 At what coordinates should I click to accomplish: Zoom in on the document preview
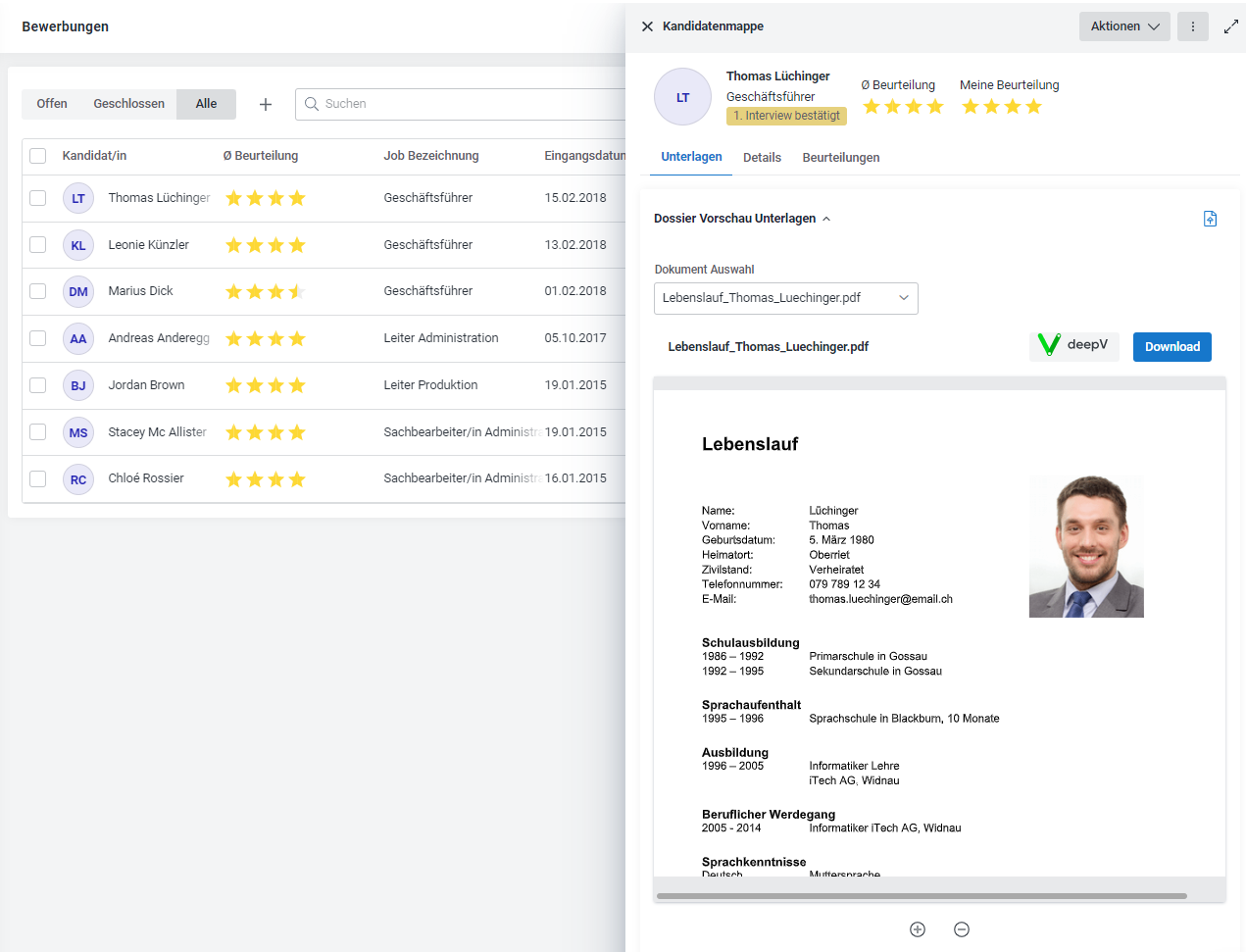coord(918,929)
